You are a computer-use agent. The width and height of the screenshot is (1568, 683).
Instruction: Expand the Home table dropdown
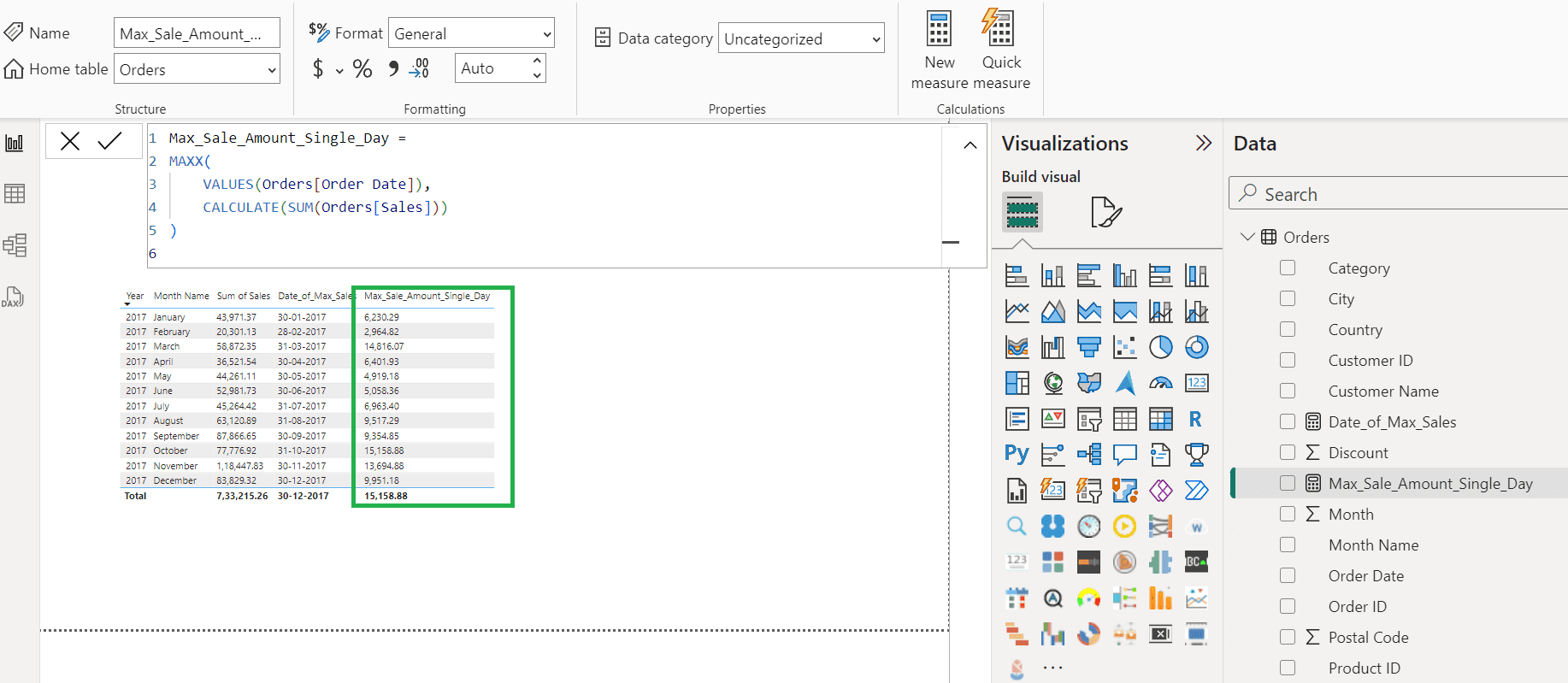197,70
